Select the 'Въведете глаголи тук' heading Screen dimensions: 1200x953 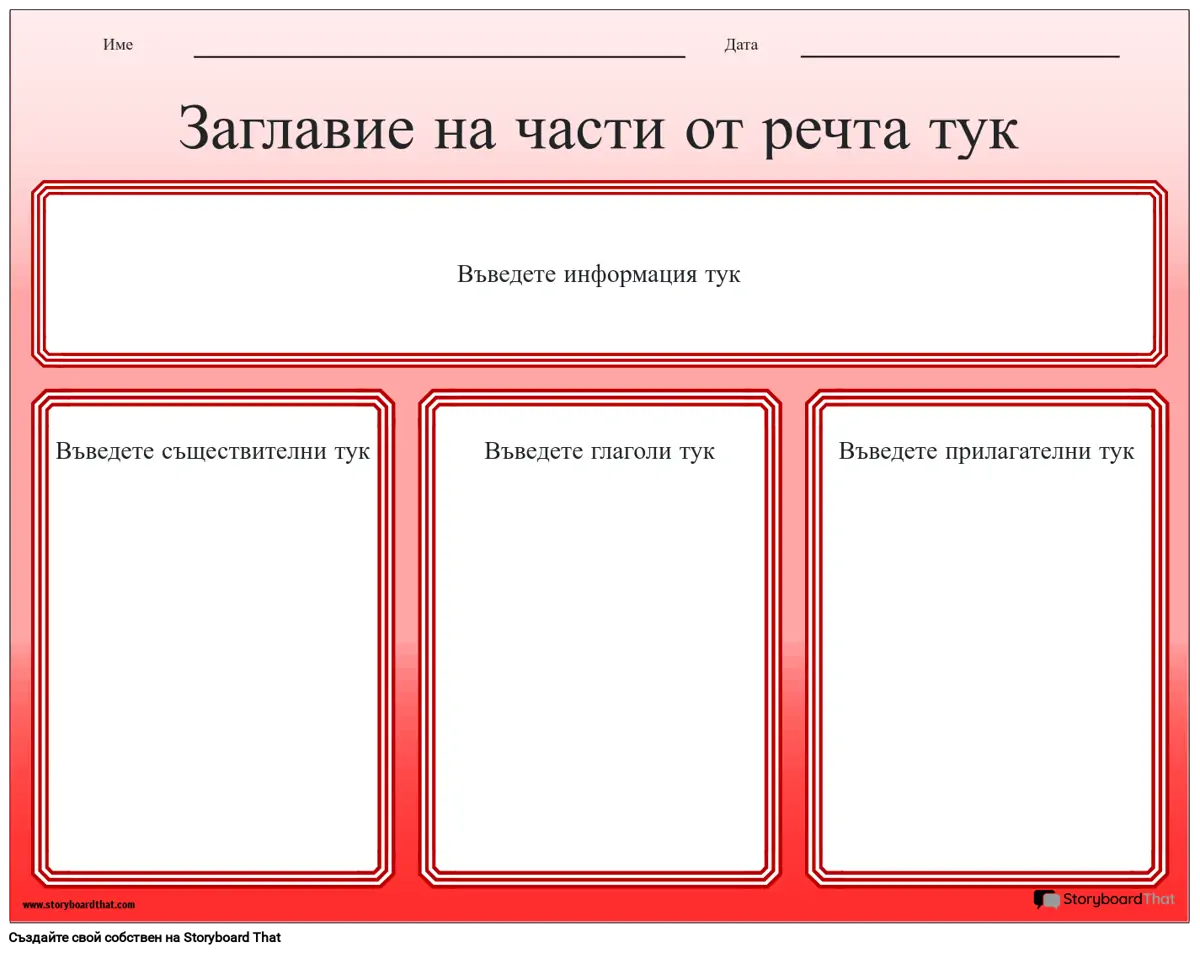click(599, 451)
